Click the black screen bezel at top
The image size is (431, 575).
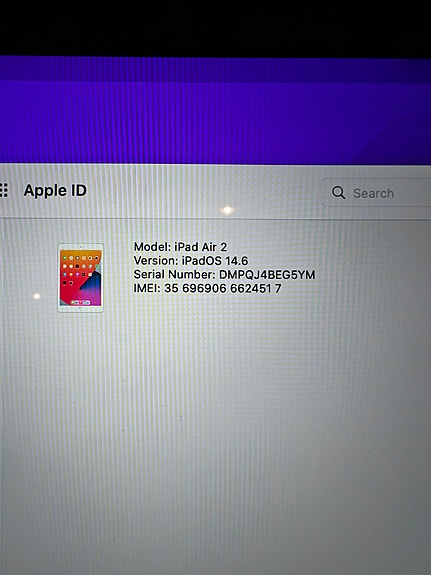(x=215, y=28)
